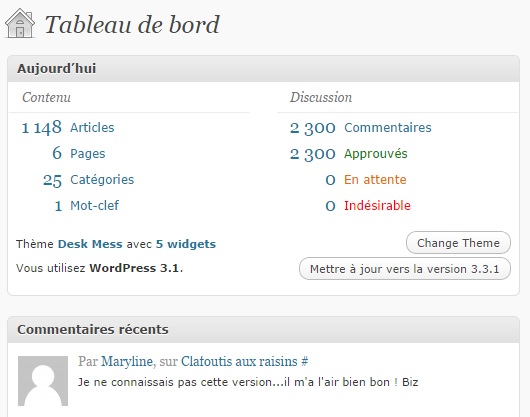
Task: Click Maryline's gray avatar thumbnail
Action: pos(43,381)
